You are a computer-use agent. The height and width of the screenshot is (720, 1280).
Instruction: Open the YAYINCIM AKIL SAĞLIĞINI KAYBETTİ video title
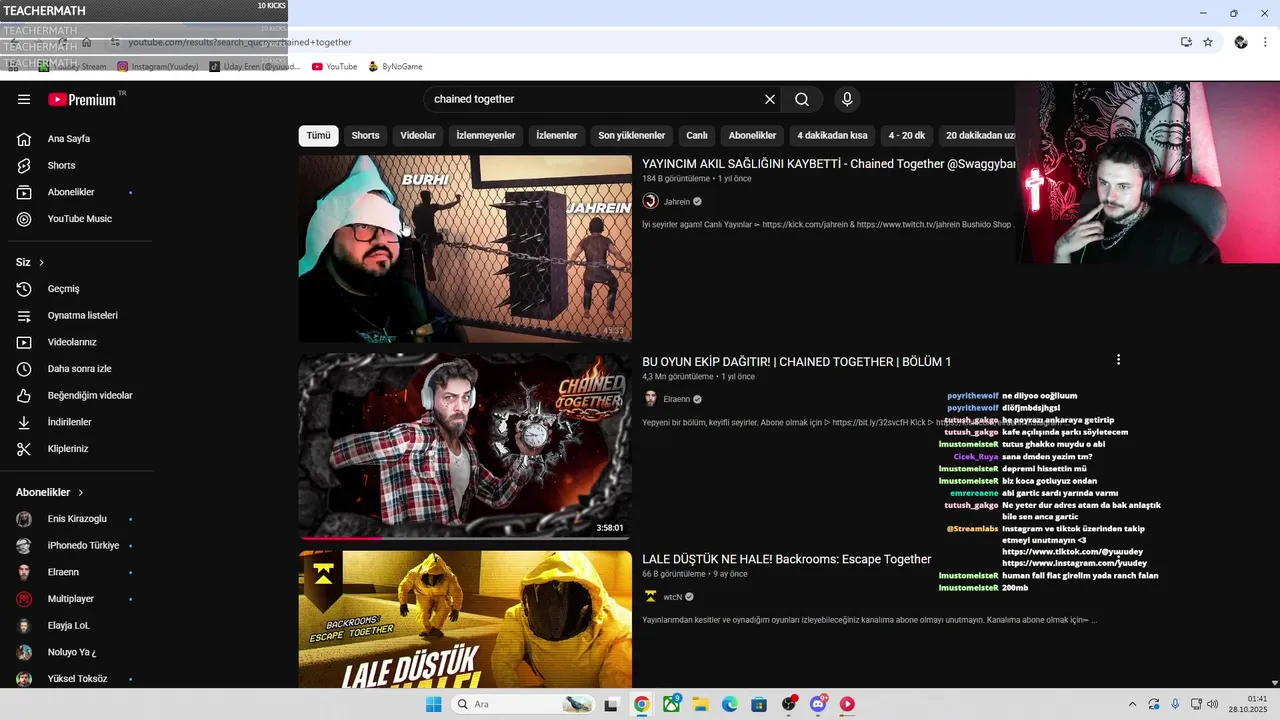(828, 164)
